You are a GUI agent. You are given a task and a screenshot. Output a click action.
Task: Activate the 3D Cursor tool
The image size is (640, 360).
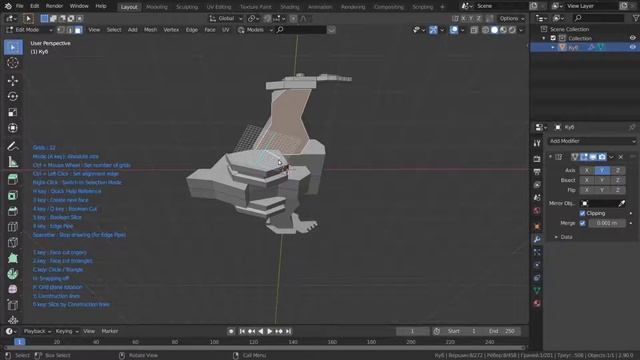[13, 63]
